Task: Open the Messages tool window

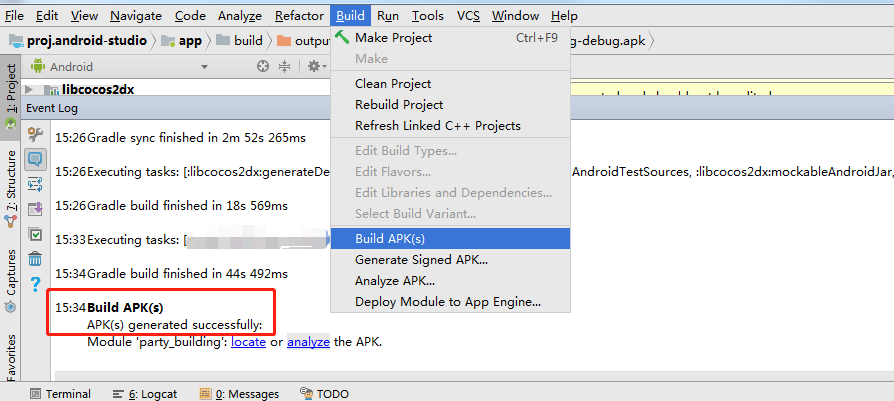Action: 239,394
